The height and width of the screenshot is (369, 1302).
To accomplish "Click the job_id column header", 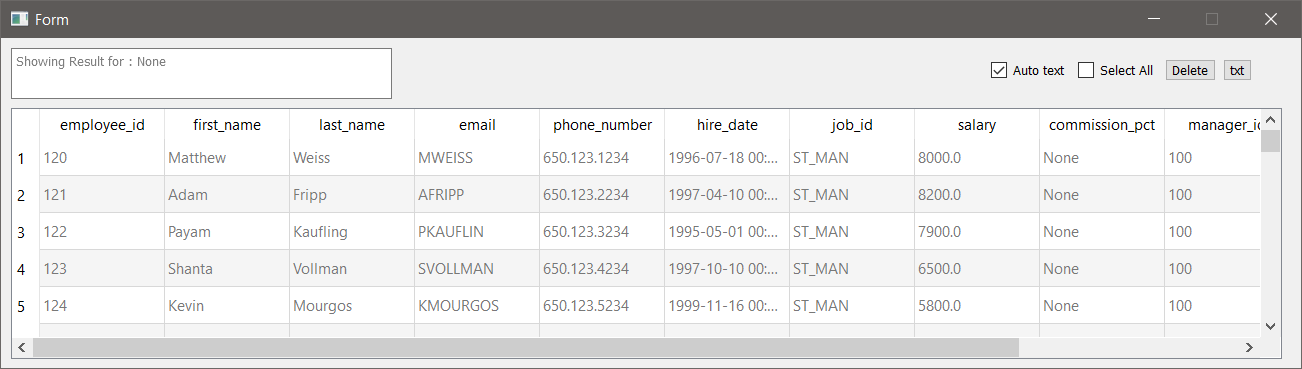I will (852, 125).
